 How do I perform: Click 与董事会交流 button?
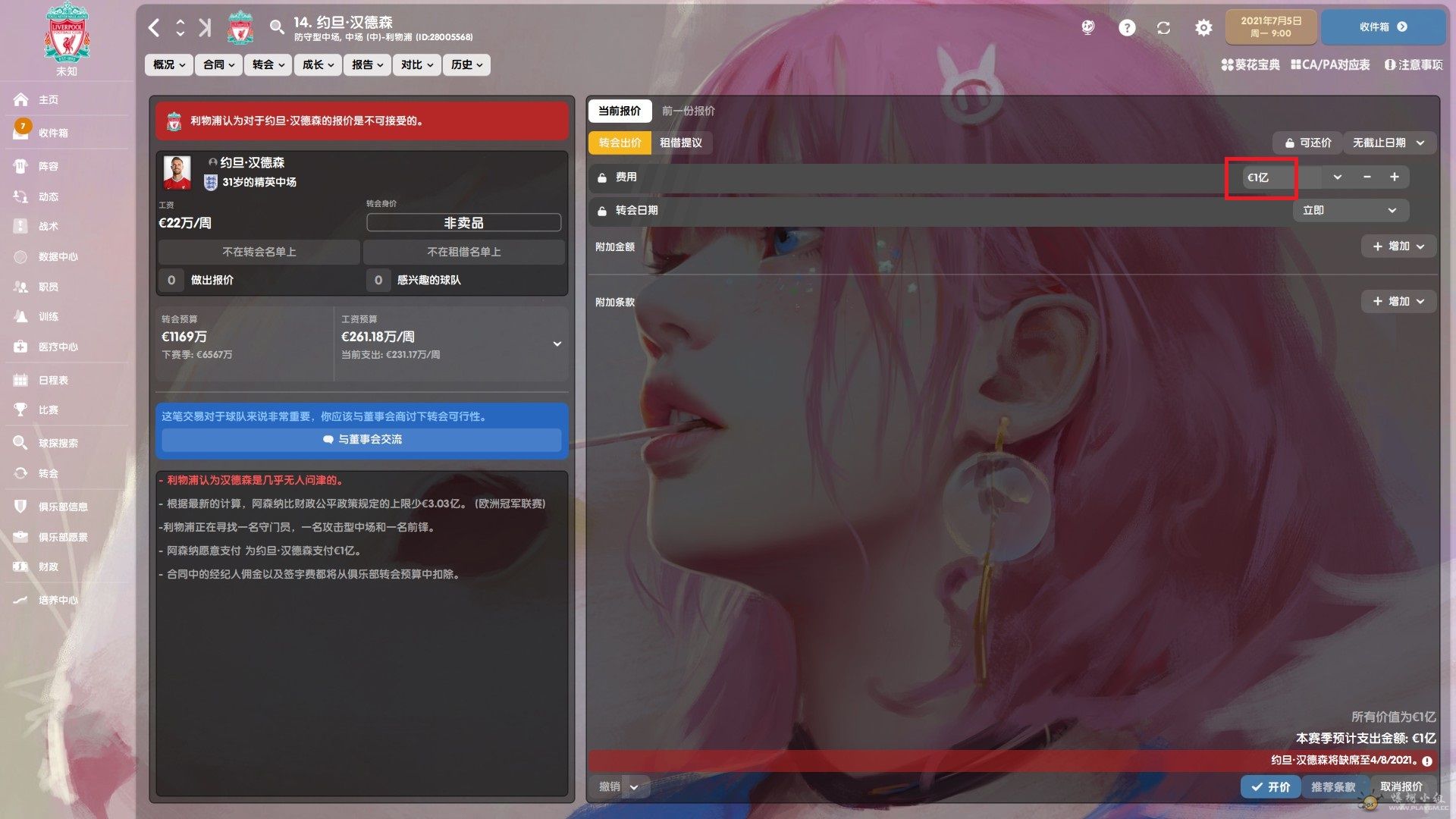pos(362,439)
